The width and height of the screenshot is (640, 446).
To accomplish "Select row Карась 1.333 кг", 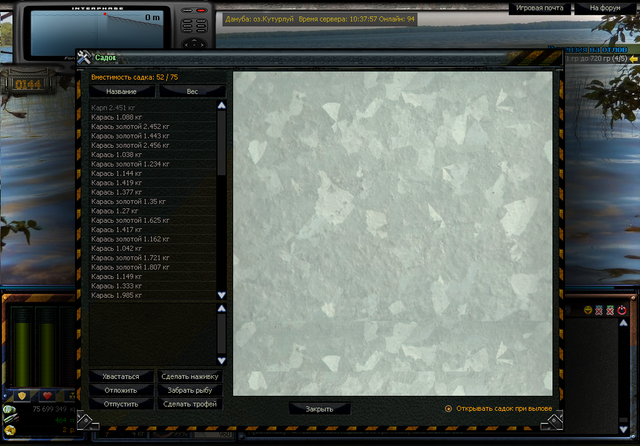I will click(153, 286).
